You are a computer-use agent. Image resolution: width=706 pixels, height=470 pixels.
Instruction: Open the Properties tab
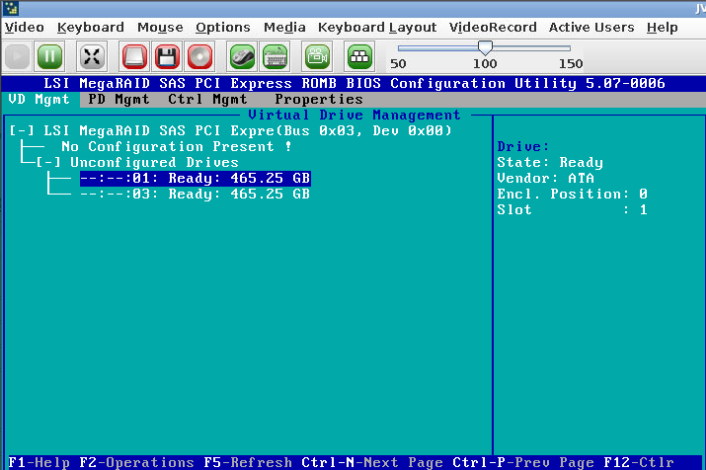tap(318, 99)
